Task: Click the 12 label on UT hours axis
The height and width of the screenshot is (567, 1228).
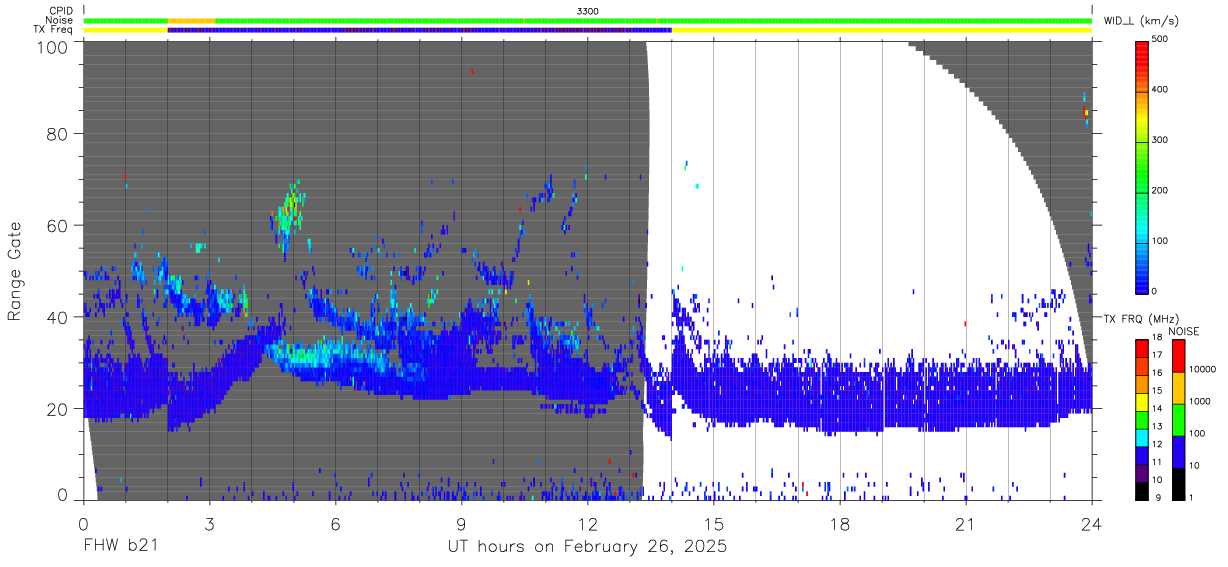Action: click(588, 524)
